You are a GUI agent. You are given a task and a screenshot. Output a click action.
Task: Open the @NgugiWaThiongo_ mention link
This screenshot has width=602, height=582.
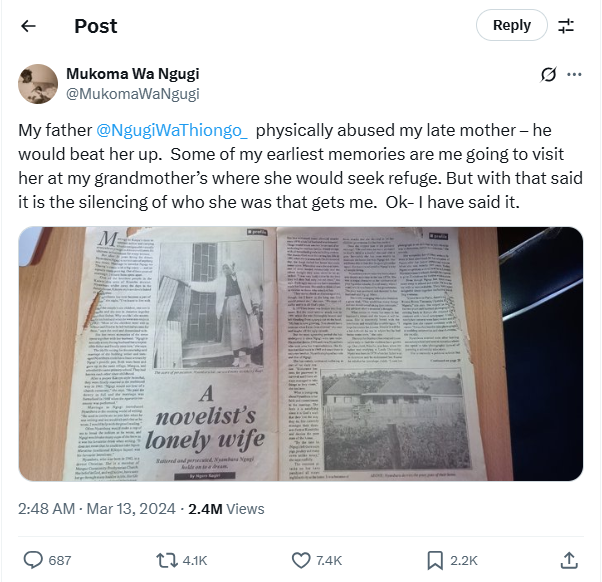(x=172, y=131)
